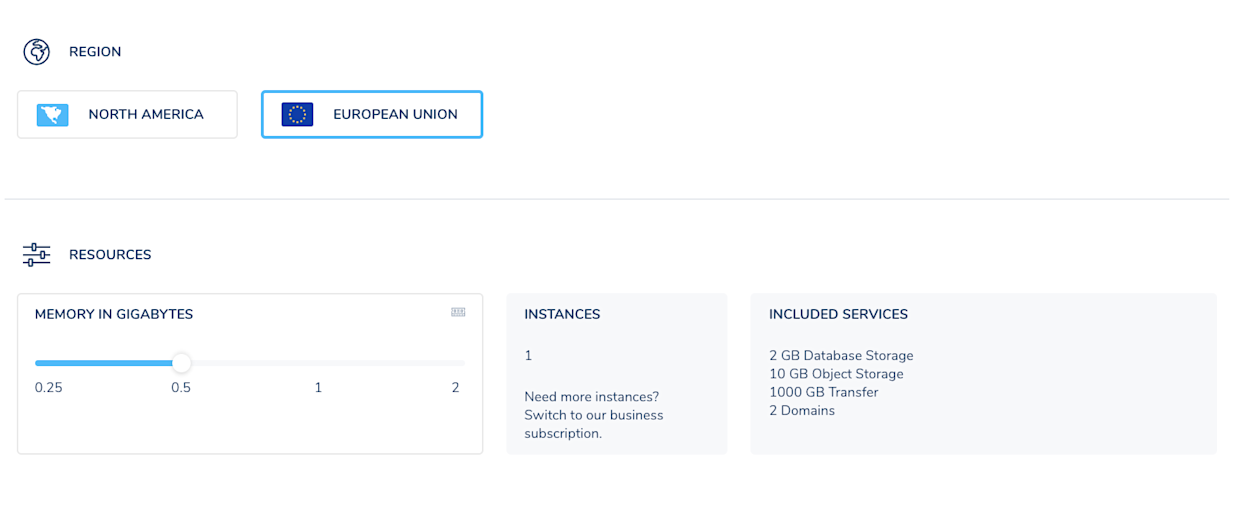Click the INCLUDED SERVICES heading

(x=838, y=314)
